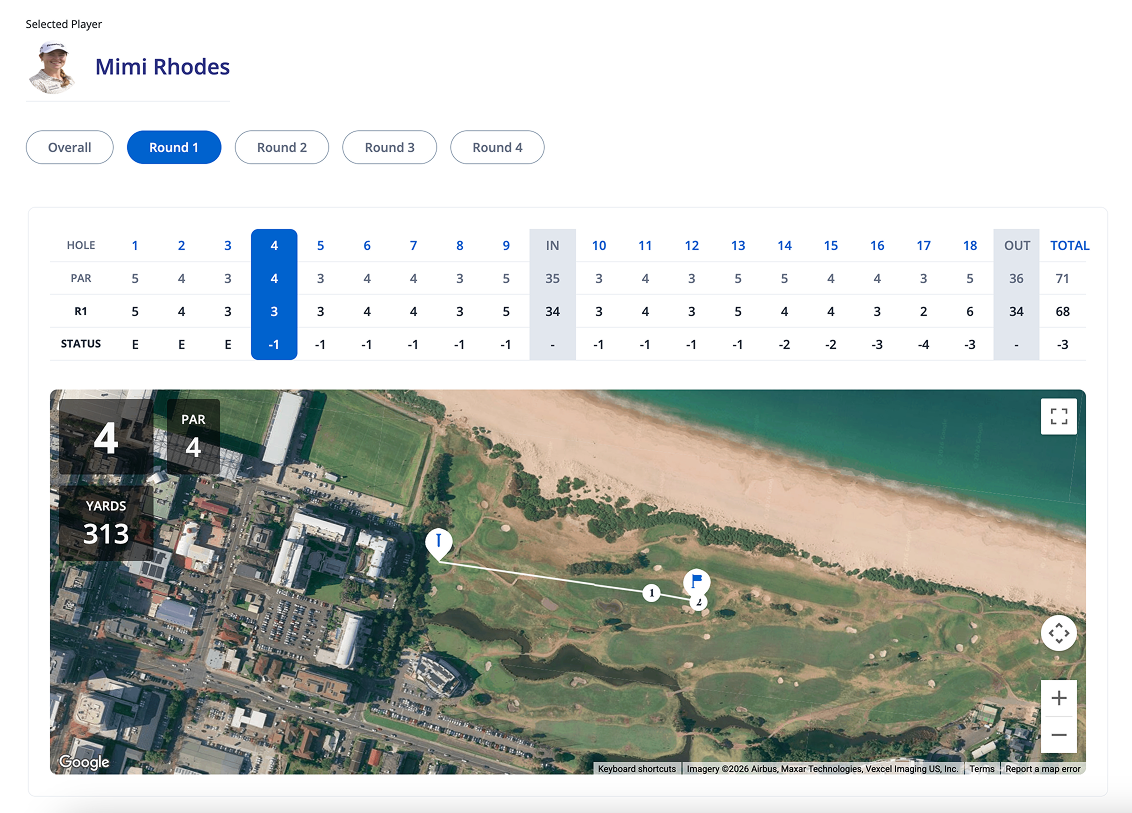1132x813 pixels.
Task: Select hole 17 in scorecard
Action: pos(923,245)
